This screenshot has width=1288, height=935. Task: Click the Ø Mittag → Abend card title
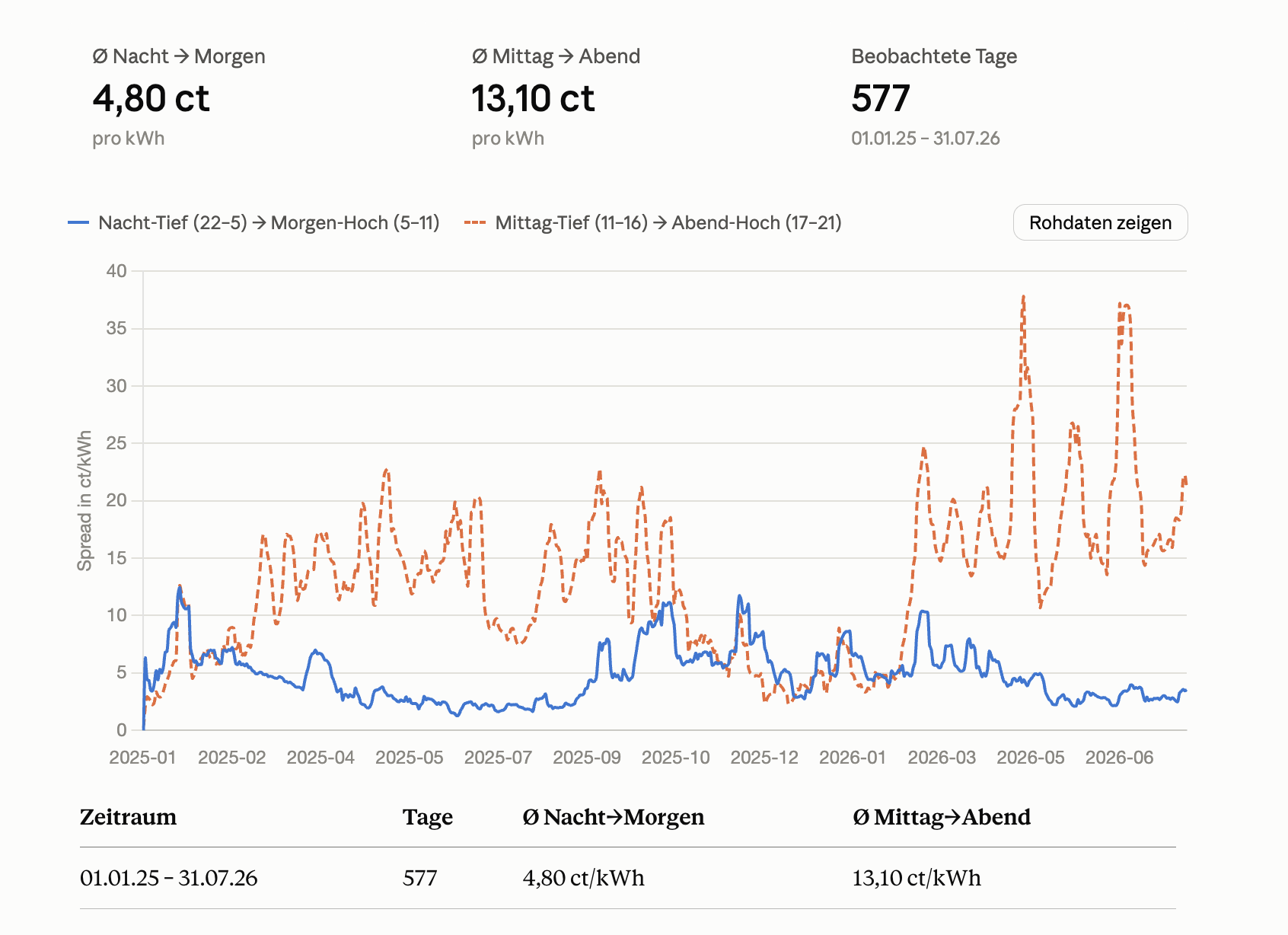556,56
